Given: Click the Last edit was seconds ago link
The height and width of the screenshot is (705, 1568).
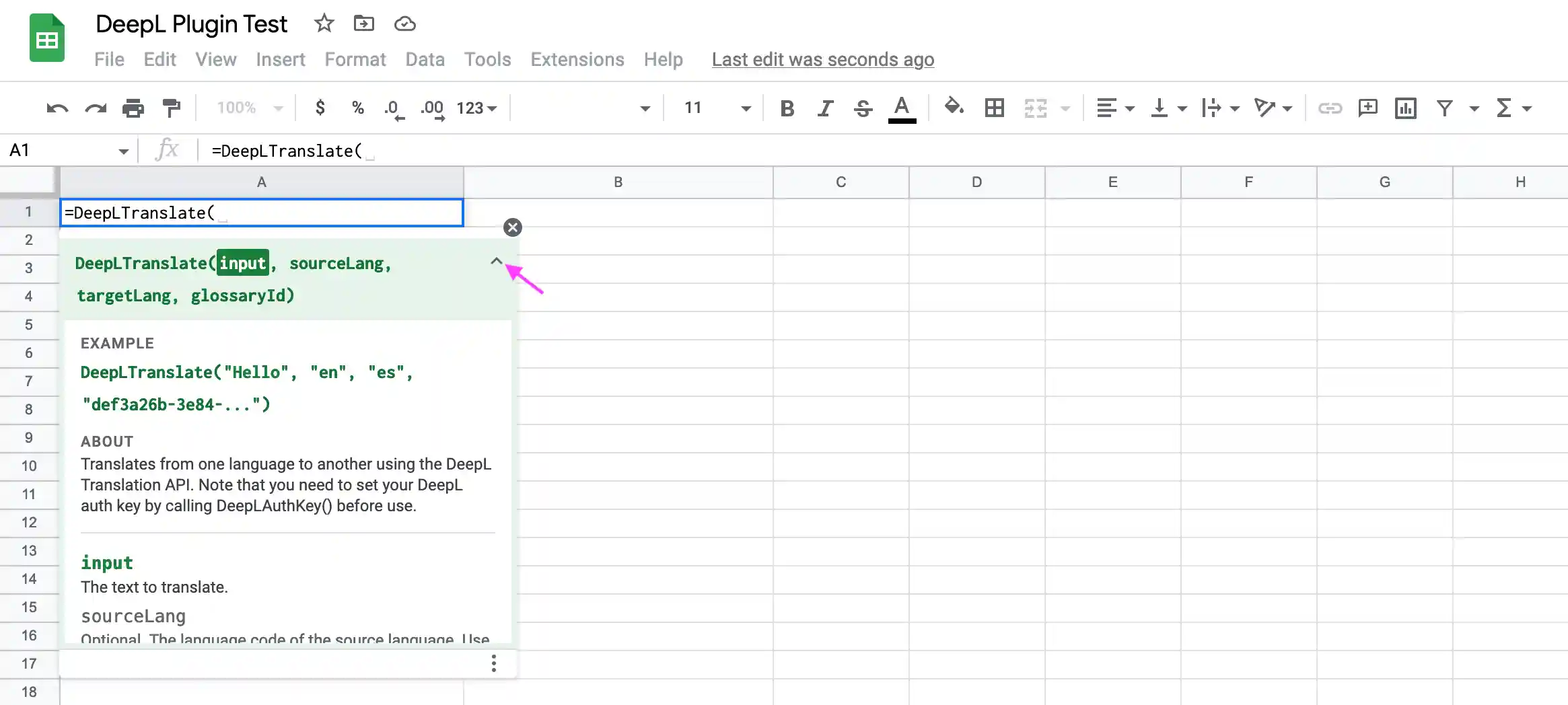Looking at the screenshot, I should coord(822,59).
